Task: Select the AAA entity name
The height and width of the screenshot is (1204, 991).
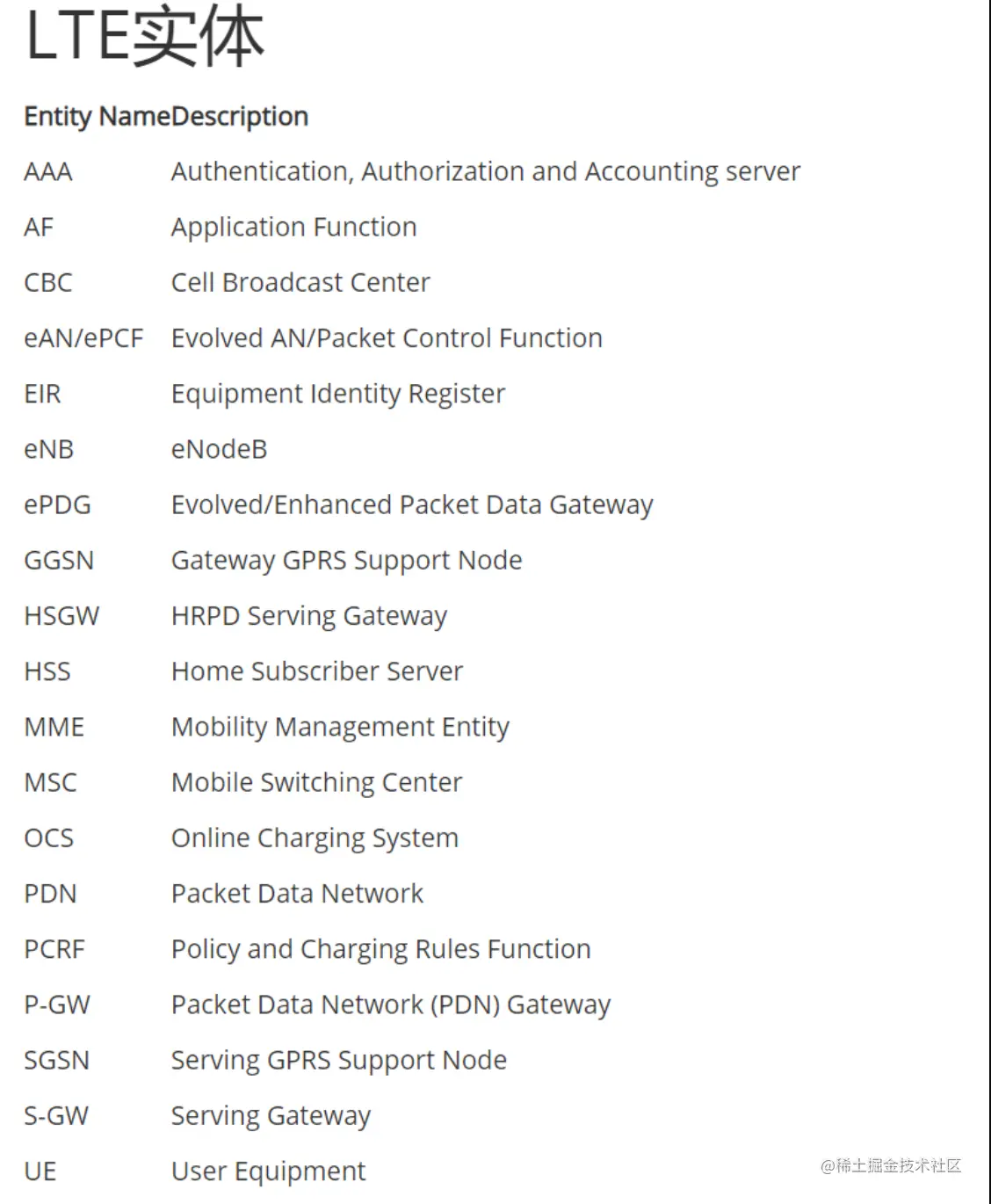Action: coord(48,171)
